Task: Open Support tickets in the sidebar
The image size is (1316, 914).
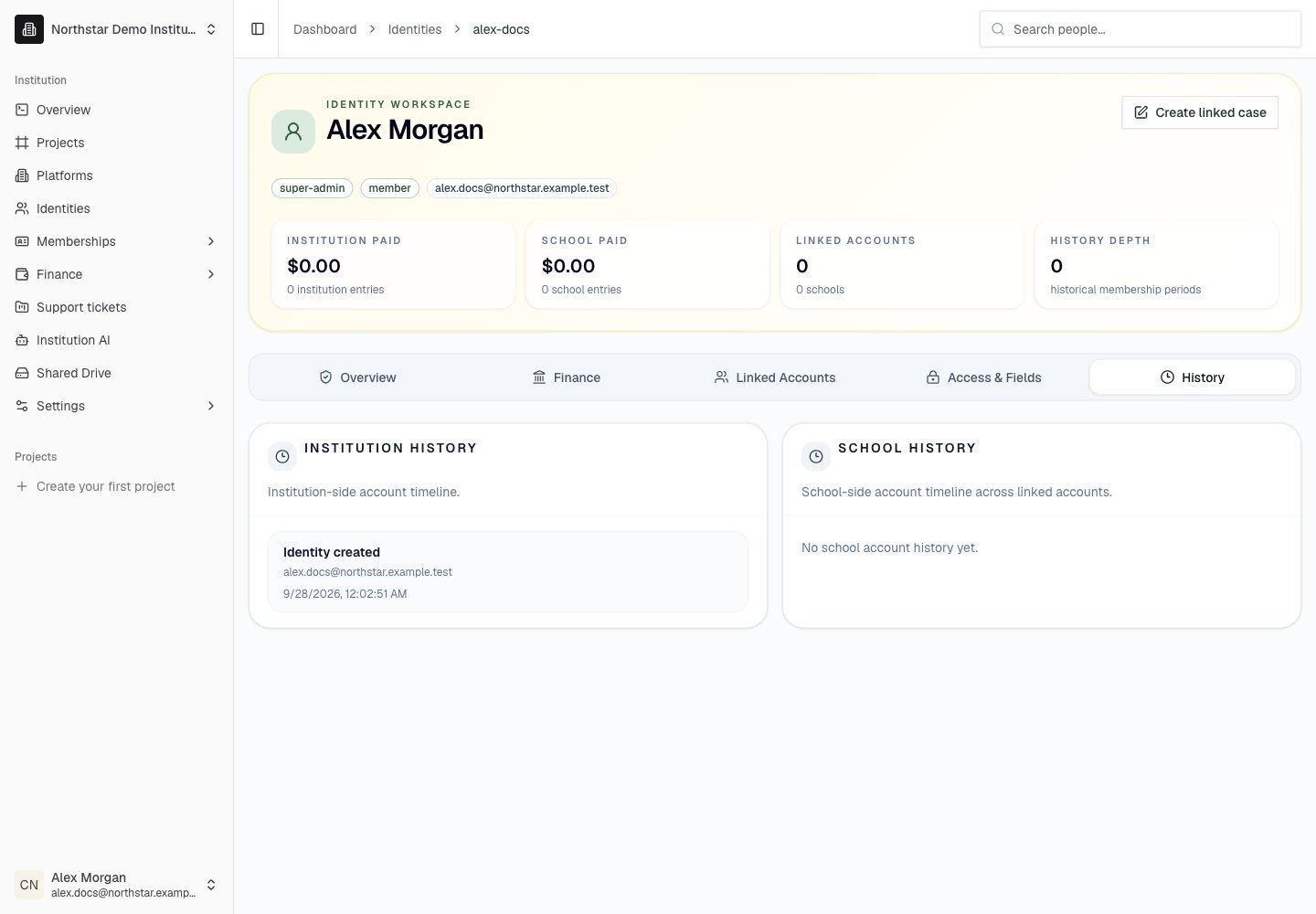Action: [x=117, y=307]
